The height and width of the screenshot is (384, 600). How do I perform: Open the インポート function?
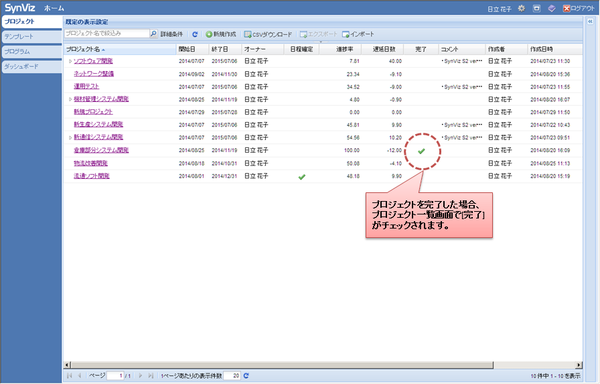358,34
